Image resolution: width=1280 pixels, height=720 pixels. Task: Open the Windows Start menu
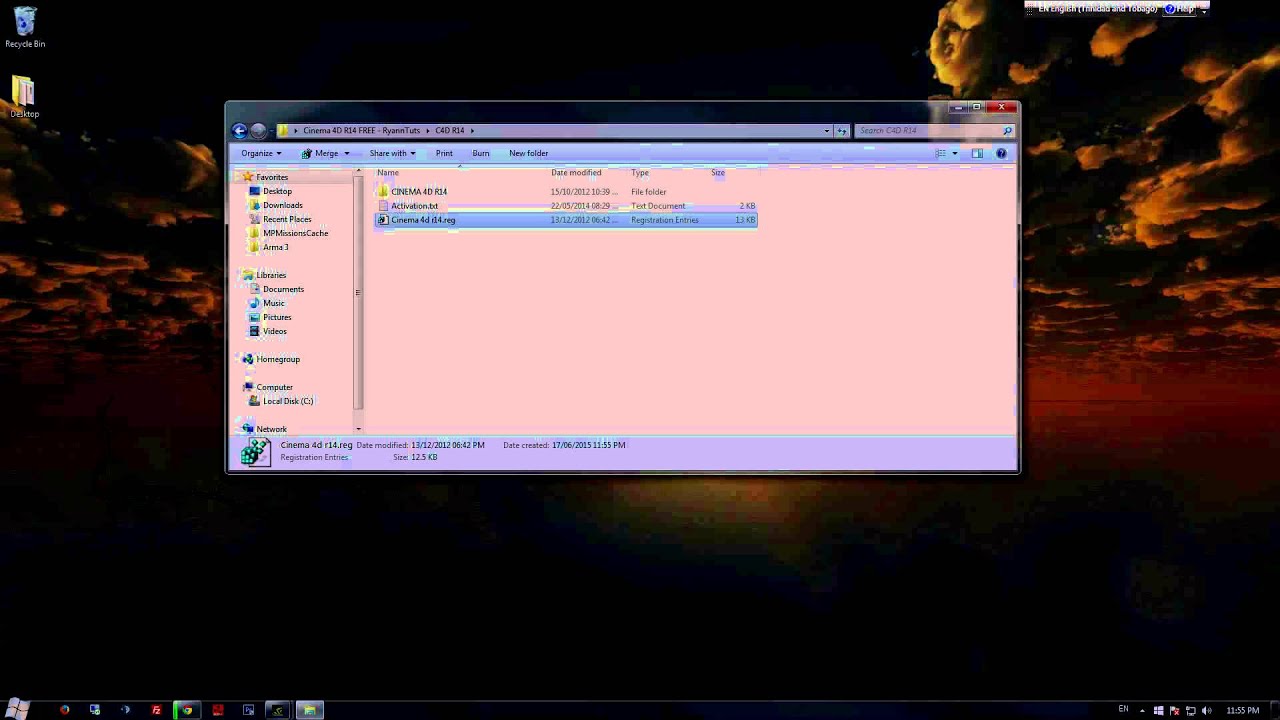(17, 708)
